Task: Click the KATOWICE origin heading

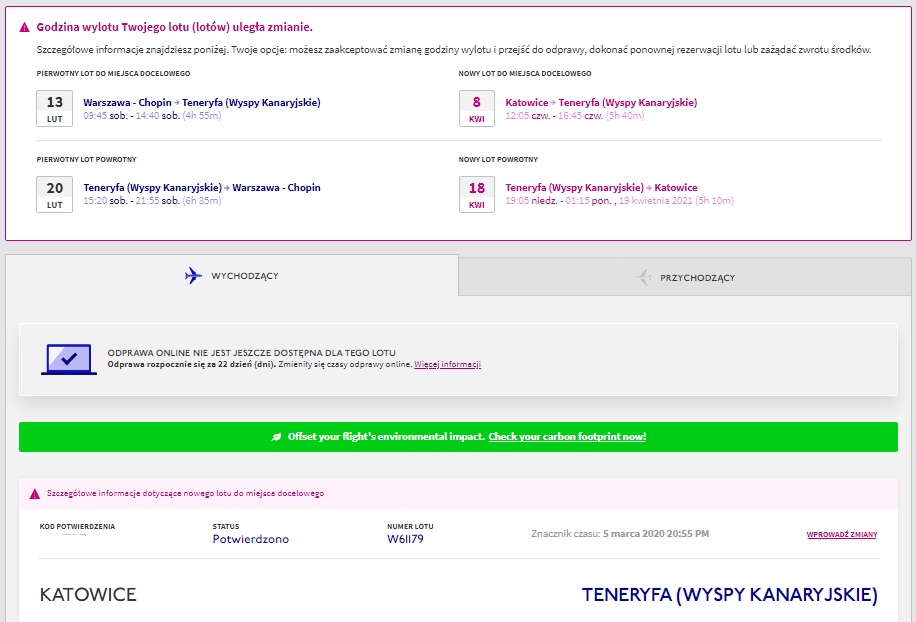Action: (88, 595)
